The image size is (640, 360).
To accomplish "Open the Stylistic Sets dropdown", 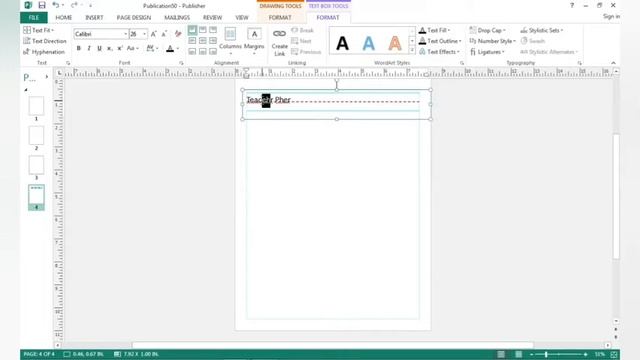I will tap(542, 30).
